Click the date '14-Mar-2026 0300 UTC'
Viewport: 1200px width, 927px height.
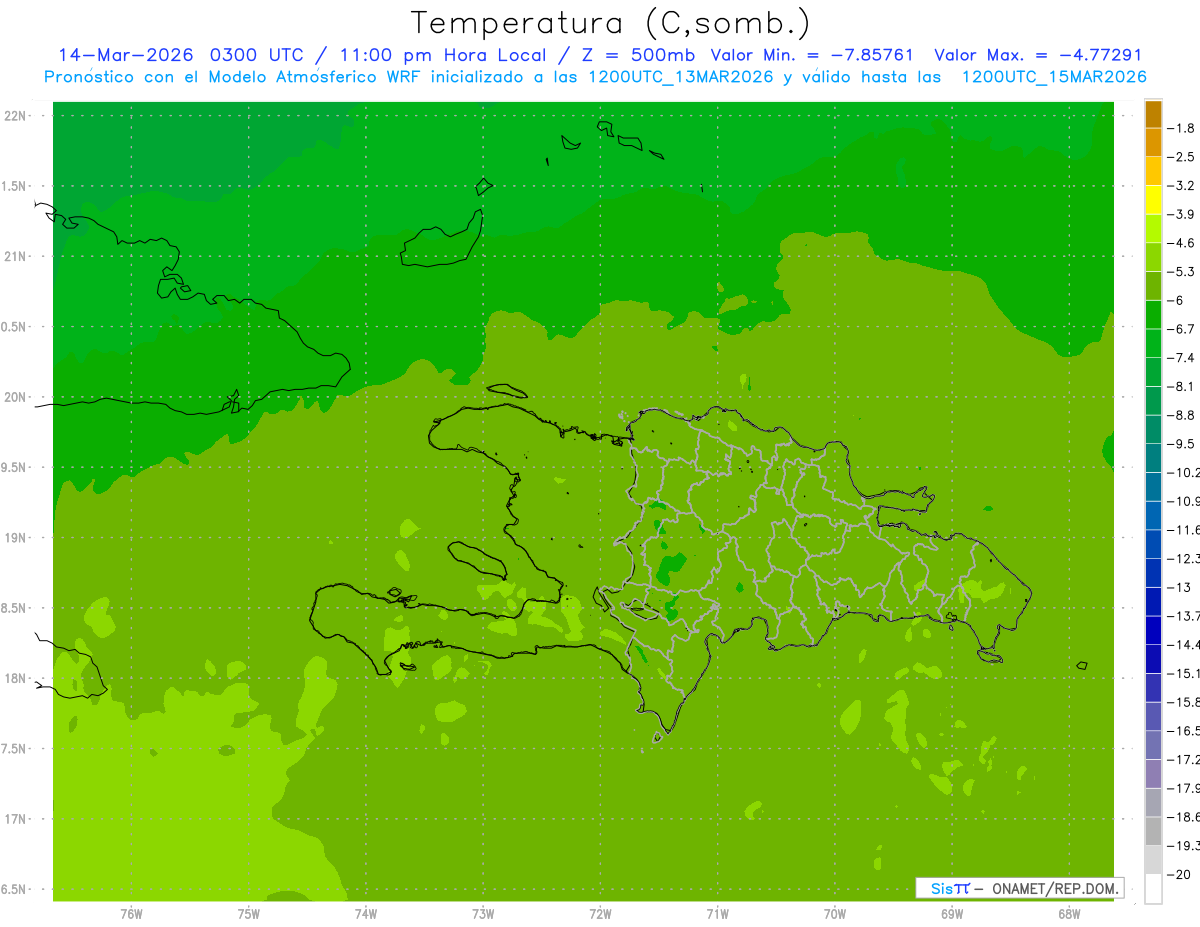tap(180, 55)
